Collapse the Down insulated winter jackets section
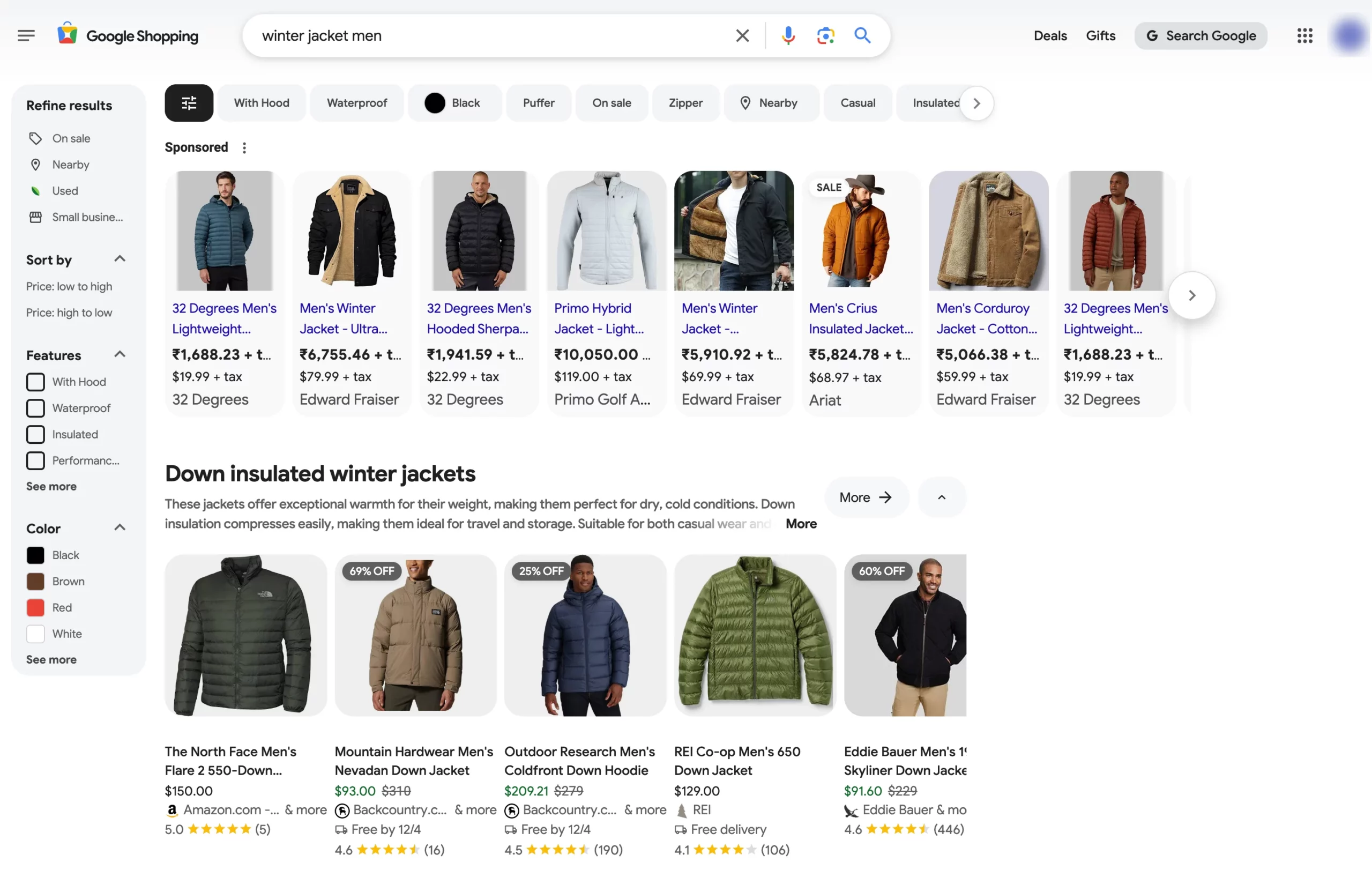 (941, 497)
